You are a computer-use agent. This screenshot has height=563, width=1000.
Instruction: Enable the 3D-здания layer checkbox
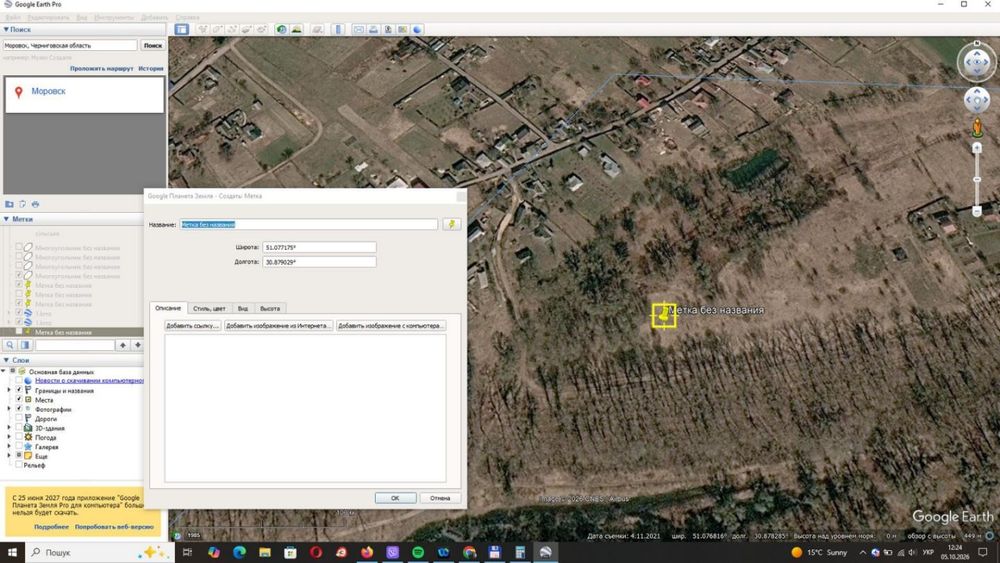coord(18,428)
